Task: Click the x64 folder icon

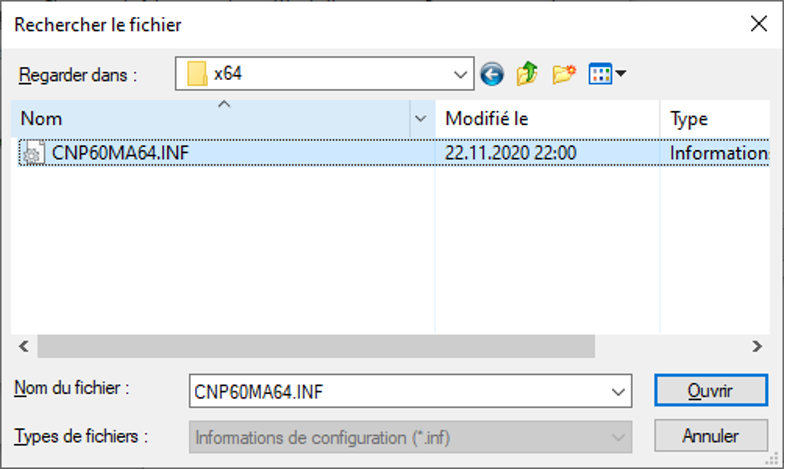Action: pyautogui.click(x=197, y=74)
